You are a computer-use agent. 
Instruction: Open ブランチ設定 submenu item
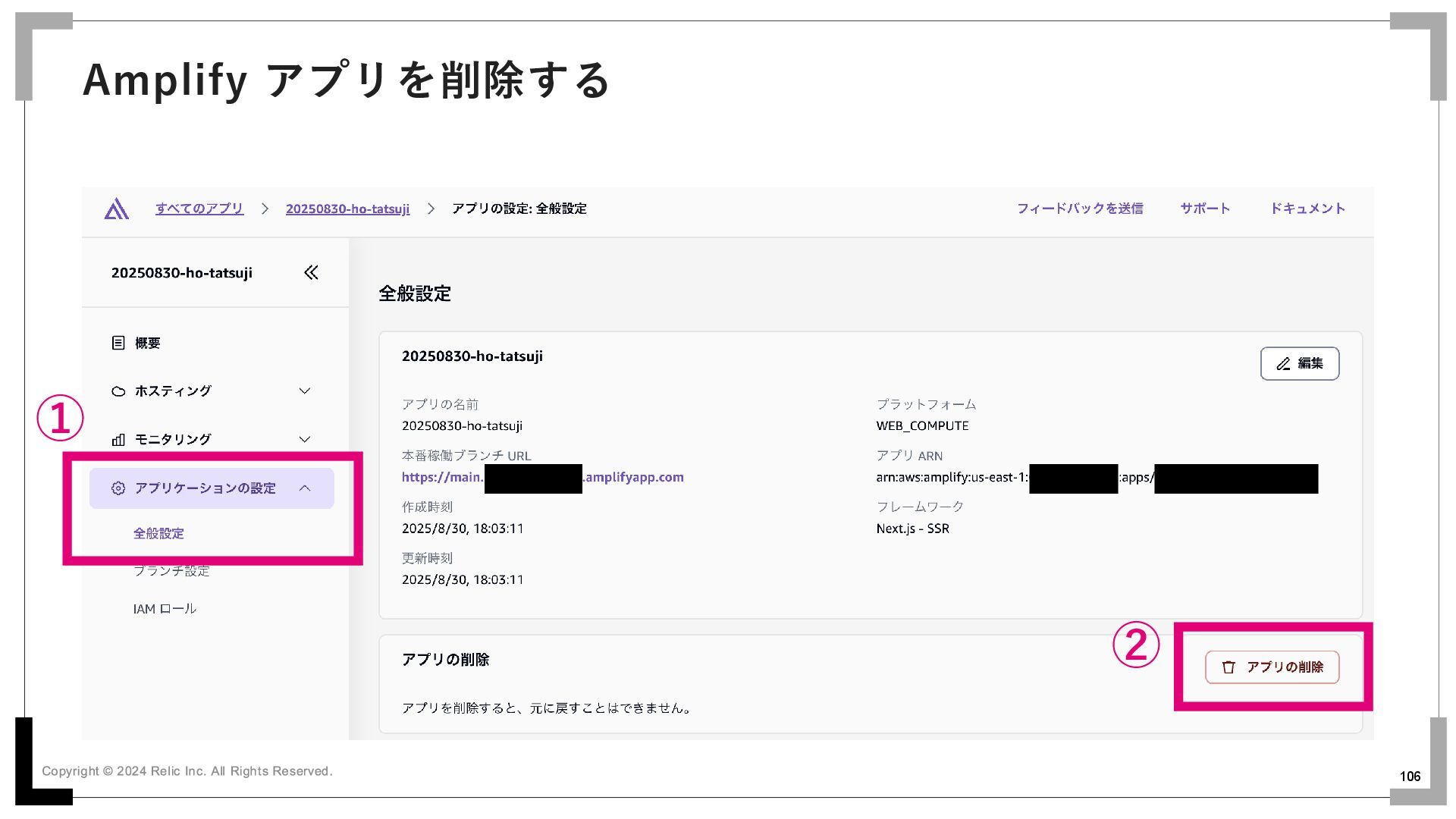tap(171, 571)
